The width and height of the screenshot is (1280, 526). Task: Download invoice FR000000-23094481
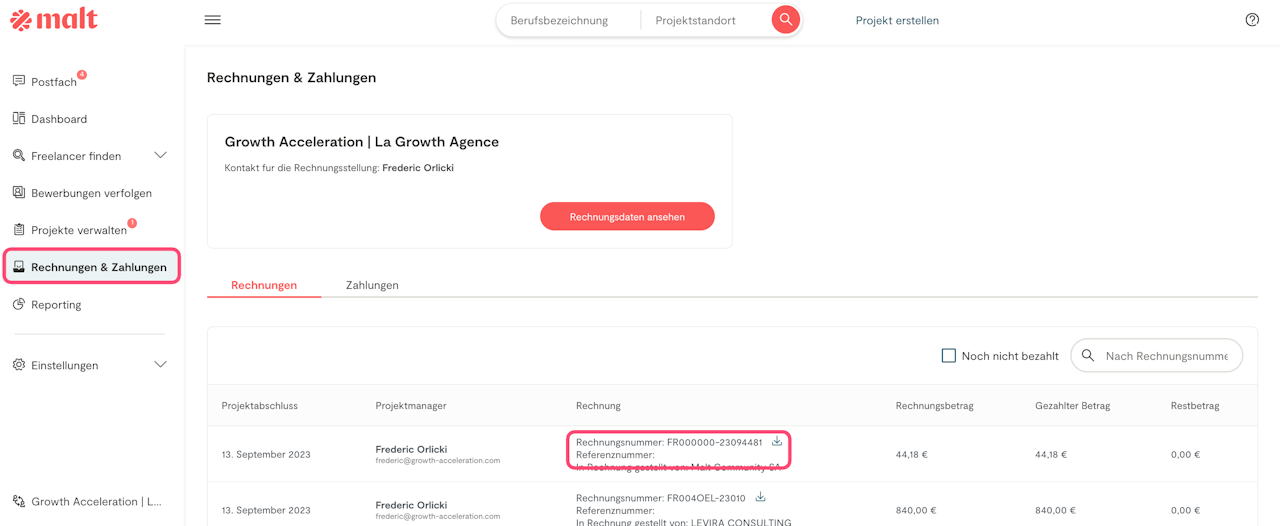(x=777, y=441)
